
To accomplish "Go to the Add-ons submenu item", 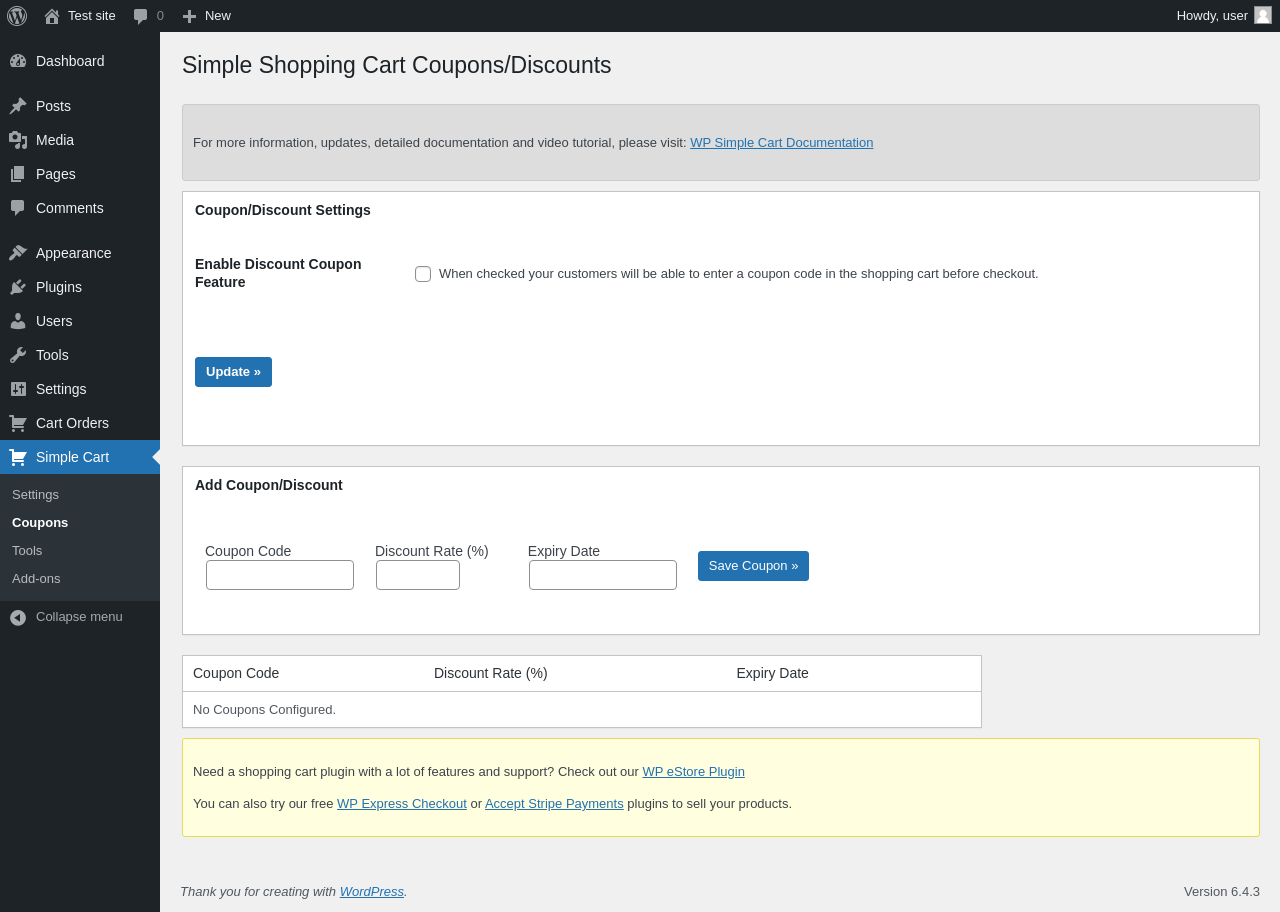I will click(x=36, y=578).
